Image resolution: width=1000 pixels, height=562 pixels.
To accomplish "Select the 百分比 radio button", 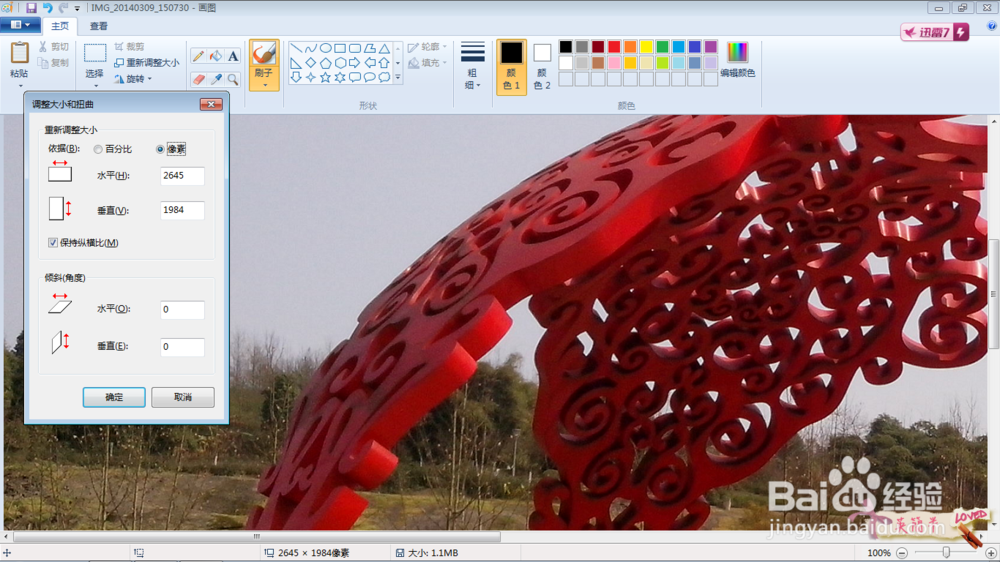I will pos(98,149).
